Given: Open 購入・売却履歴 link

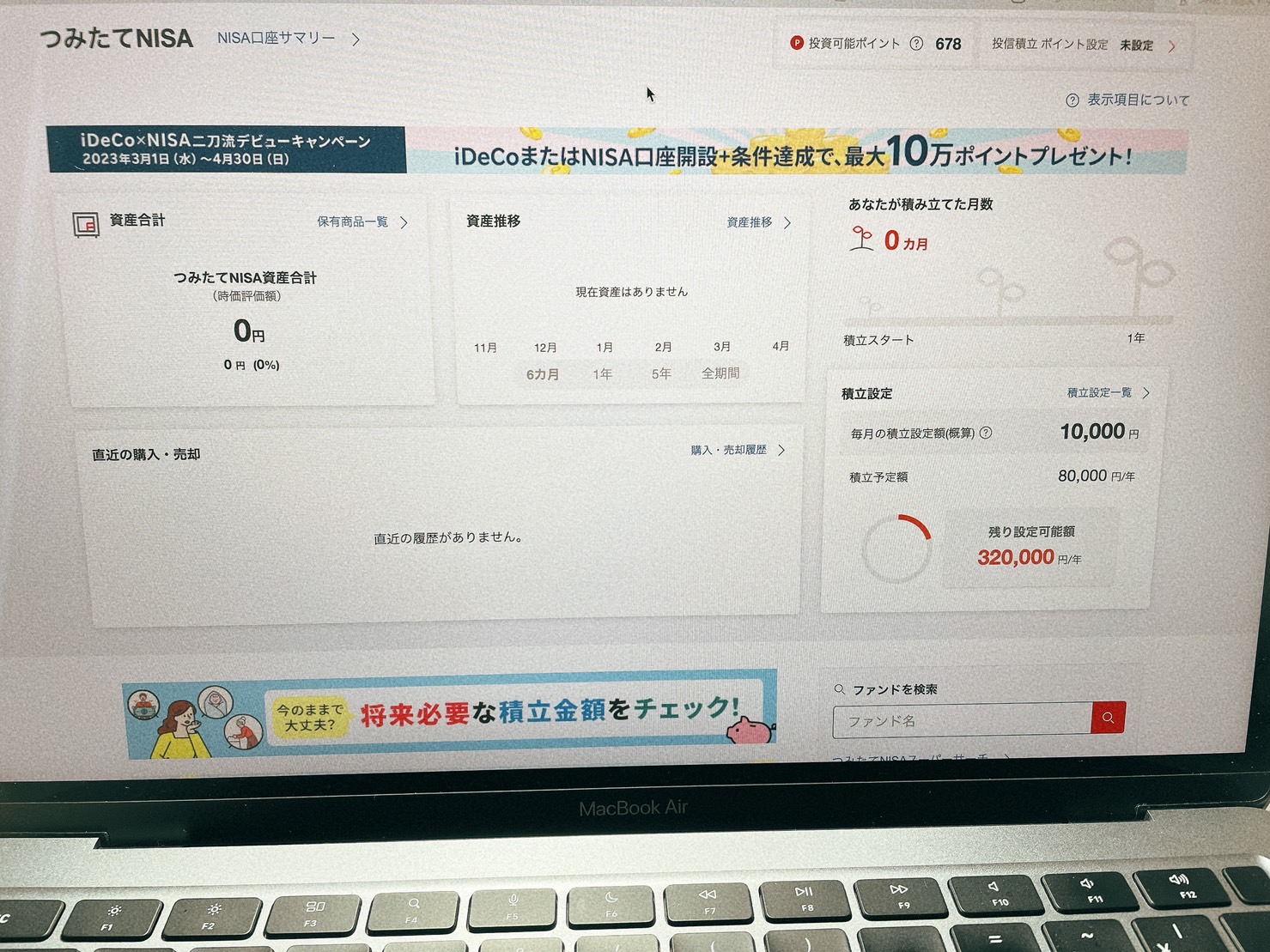Looking at the screenshot, I should (x=728, y=450).
